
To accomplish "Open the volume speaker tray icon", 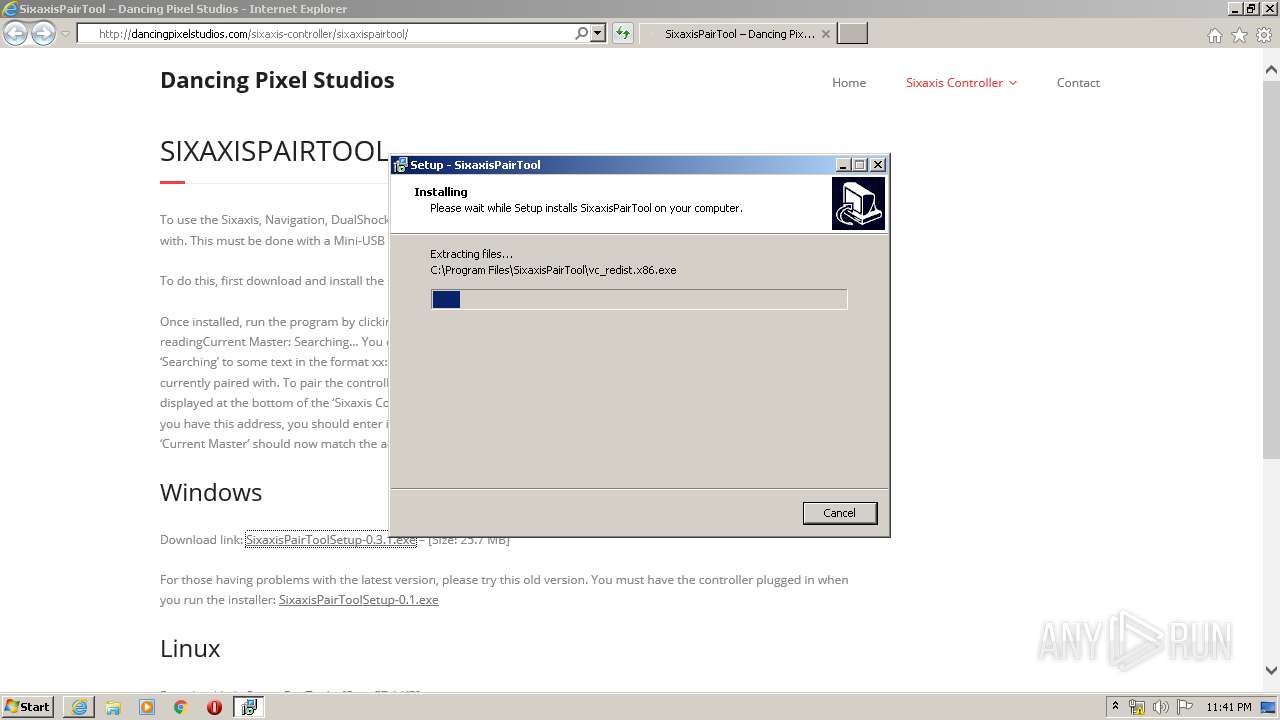I will 1161,707.
